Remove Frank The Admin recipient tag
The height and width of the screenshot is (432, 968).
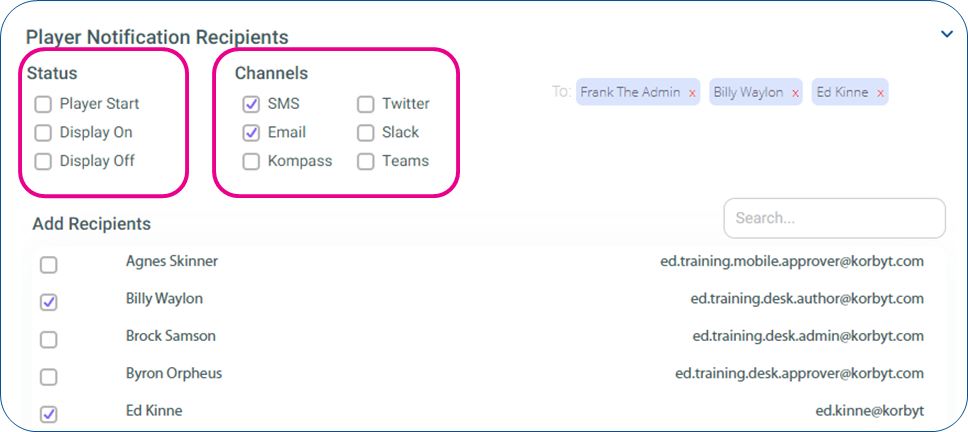point(692,93)
